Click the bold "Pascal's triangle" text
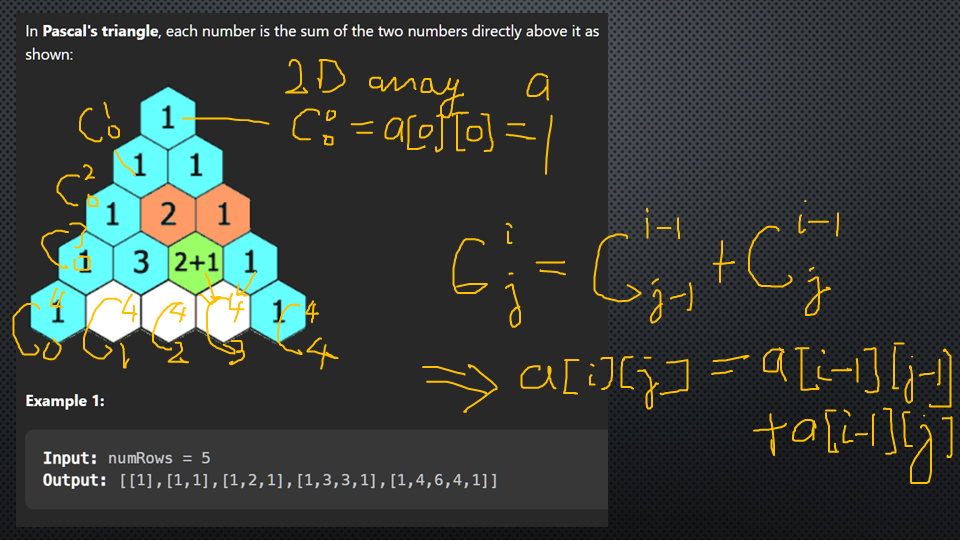 [100, 31]
